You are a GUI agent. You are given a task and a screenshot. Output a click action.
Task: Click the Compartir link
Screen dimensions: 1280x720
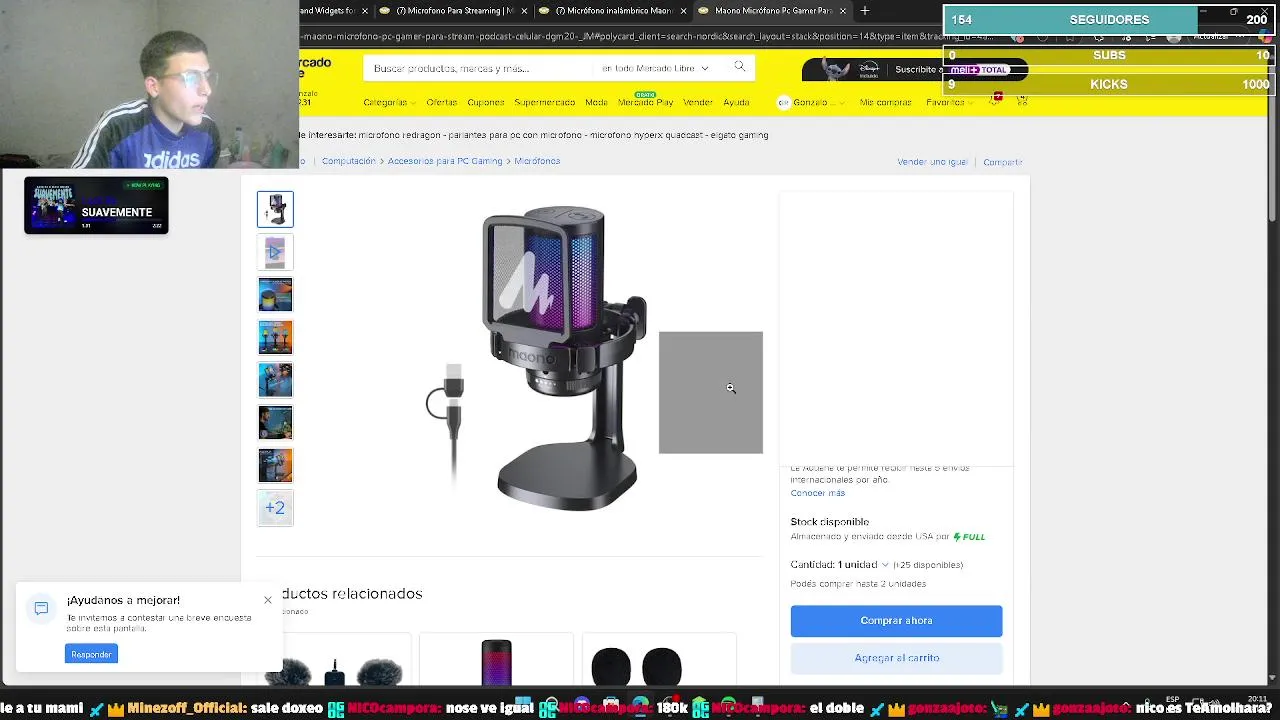tap(1002, 162)
